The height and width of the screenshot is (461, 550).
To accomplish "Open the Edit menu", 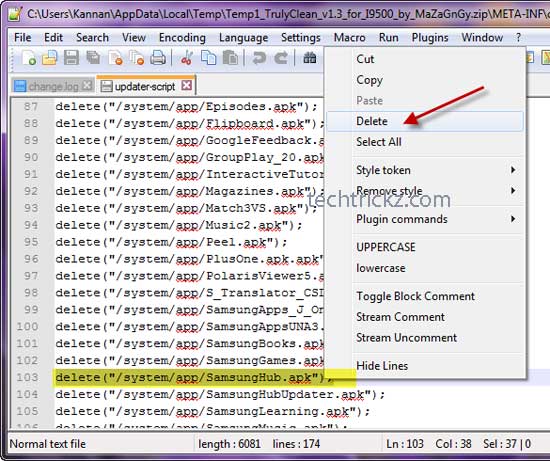I will coord(53,37).
